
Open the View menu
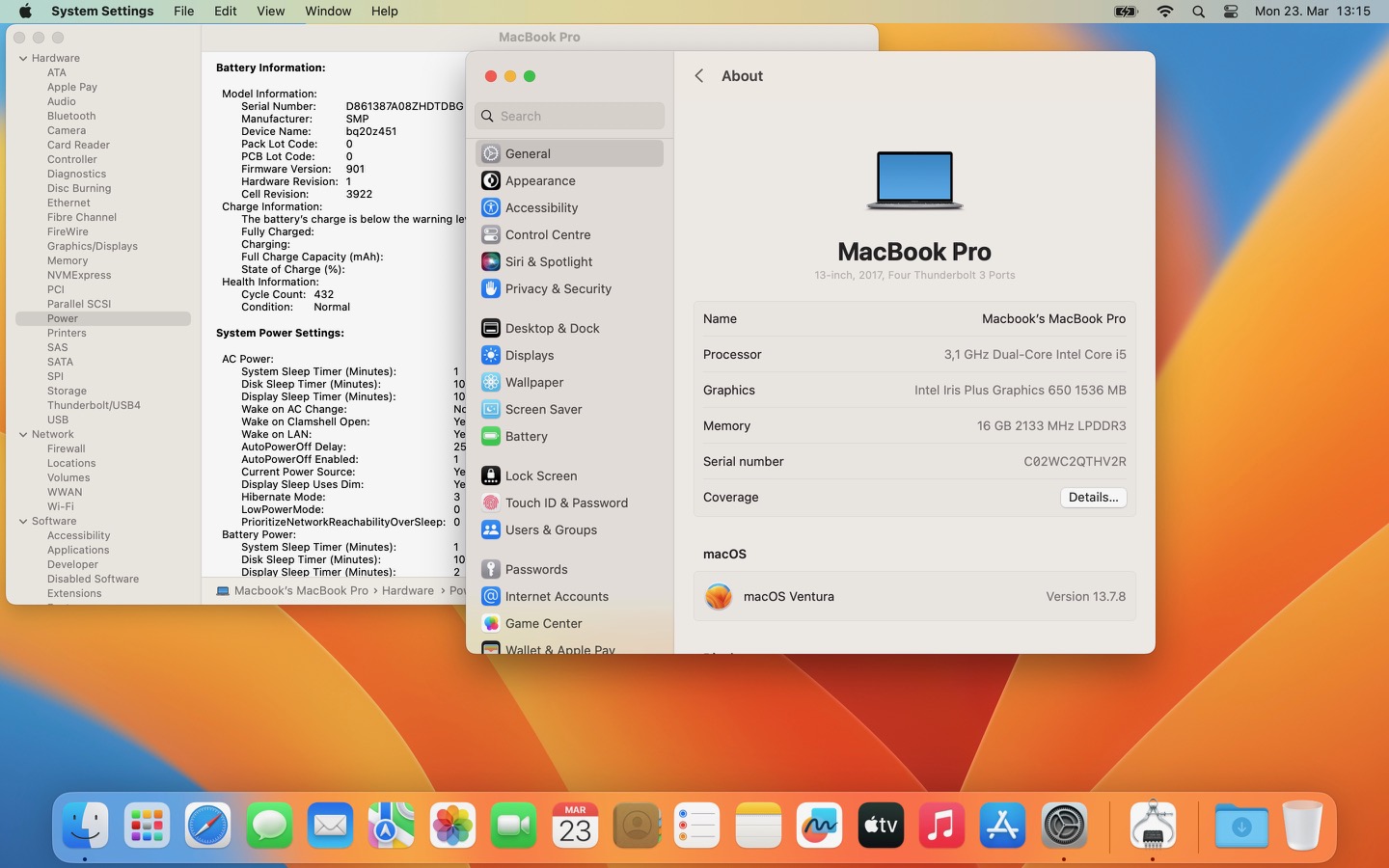(x=270, y=11)
